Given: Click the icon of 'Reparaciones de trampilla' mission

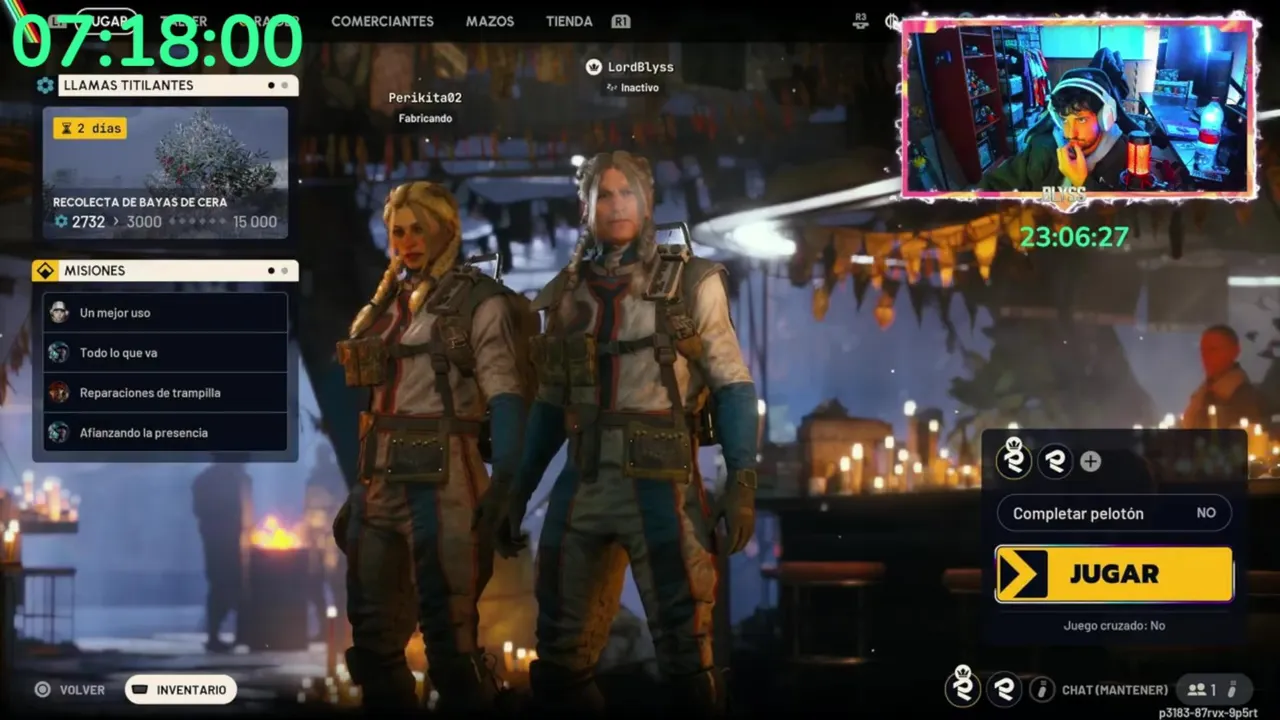Looking at the screenshot, I should click(59, 392).
